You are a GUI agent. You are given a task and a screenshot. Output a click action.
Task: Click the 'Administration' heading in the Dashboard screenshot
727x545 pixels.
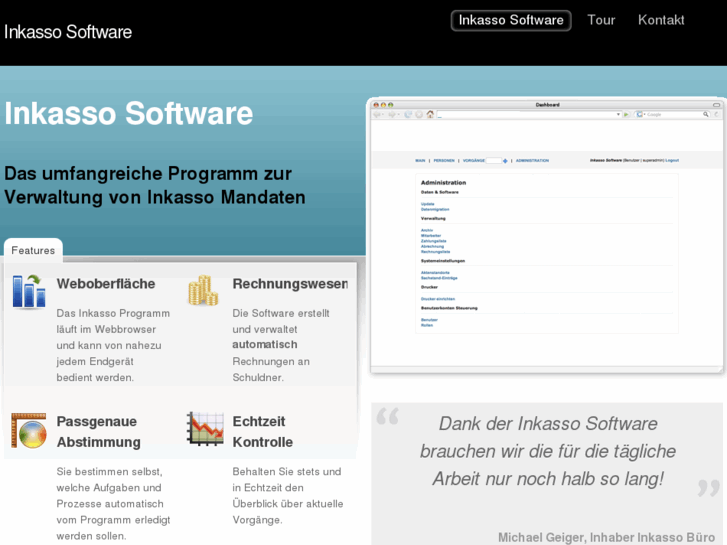[x=443, y=183]
